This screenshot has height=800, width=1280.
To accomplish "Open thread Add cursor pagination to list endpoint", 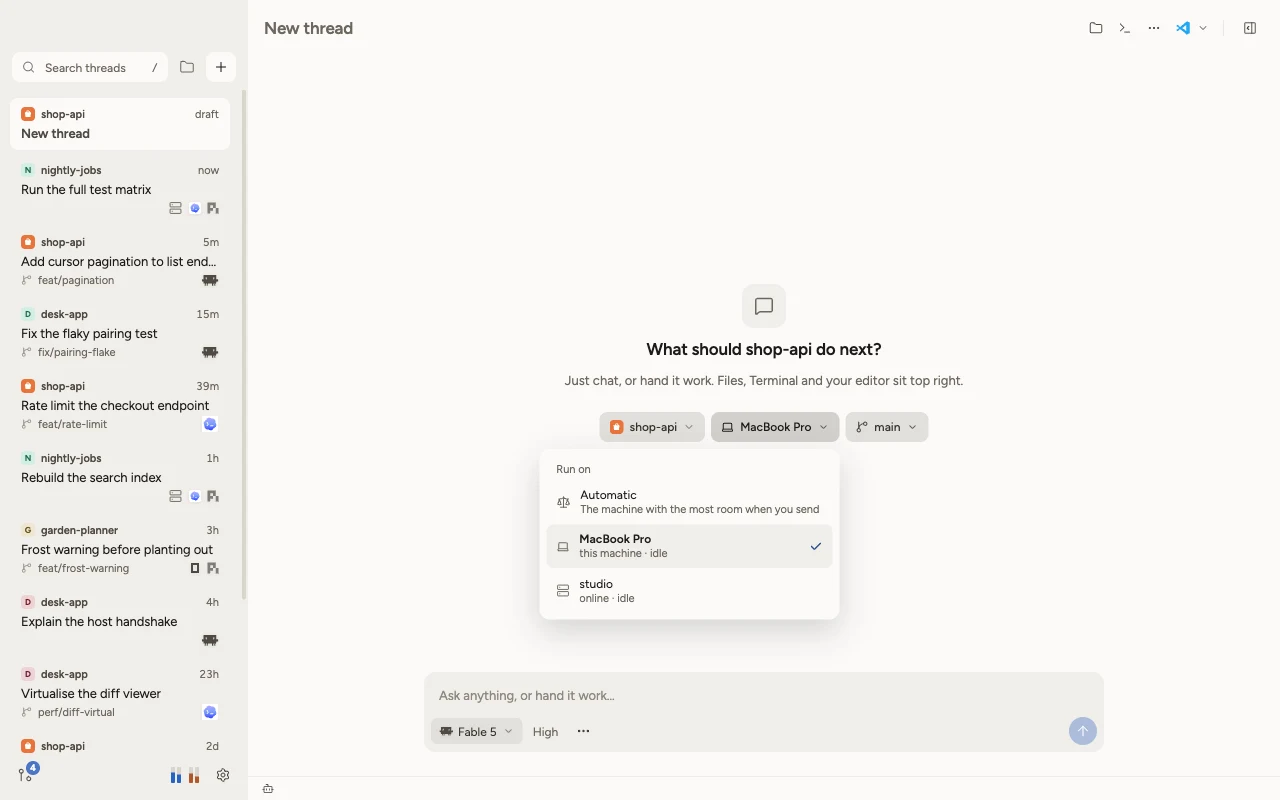I will pyautogui.click(x=120, y=261).
